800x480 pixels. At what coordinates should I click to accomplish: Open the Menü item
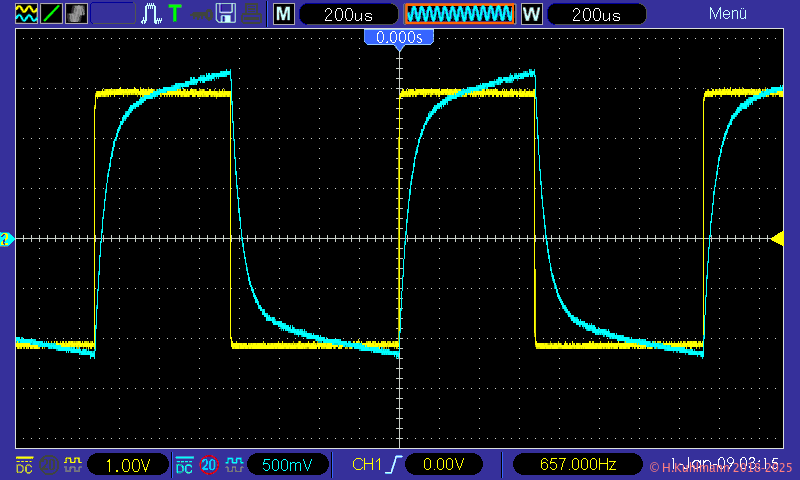click(x=728, y=14)
